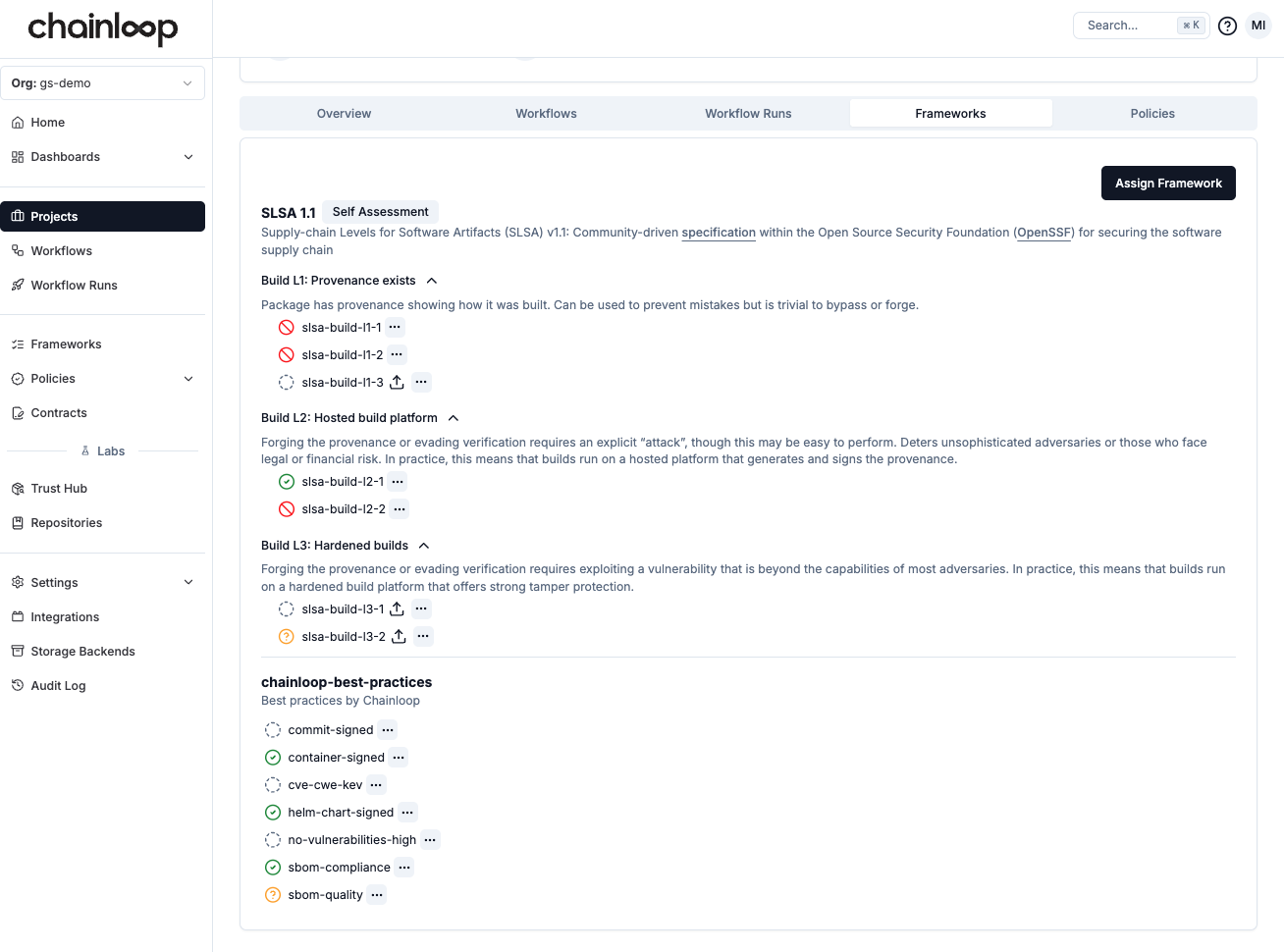
Task: Open the more options menu for slsa-build-l1-1
Action: click(395, 327)
